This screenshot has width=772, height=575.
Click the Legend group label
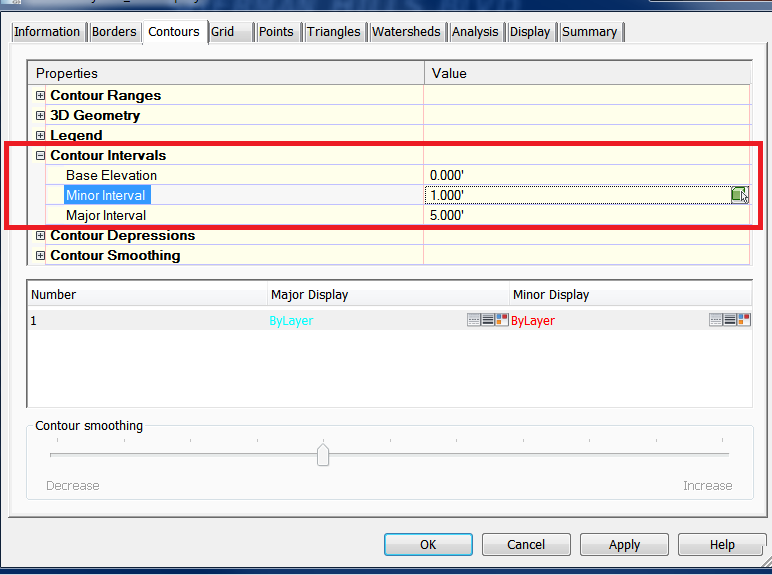(76, 135)
